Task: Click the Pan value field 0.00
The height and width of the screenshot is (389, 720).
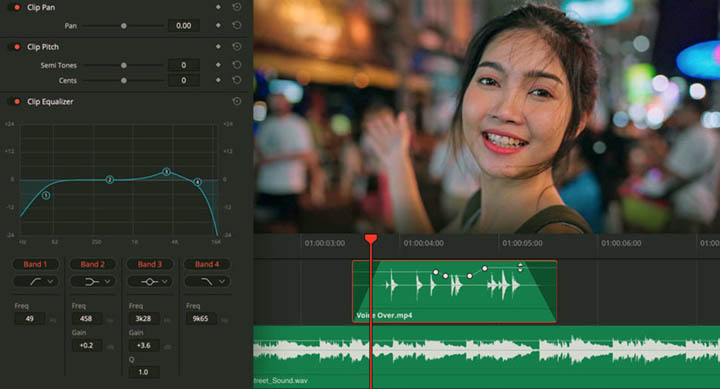Action: 184,26
